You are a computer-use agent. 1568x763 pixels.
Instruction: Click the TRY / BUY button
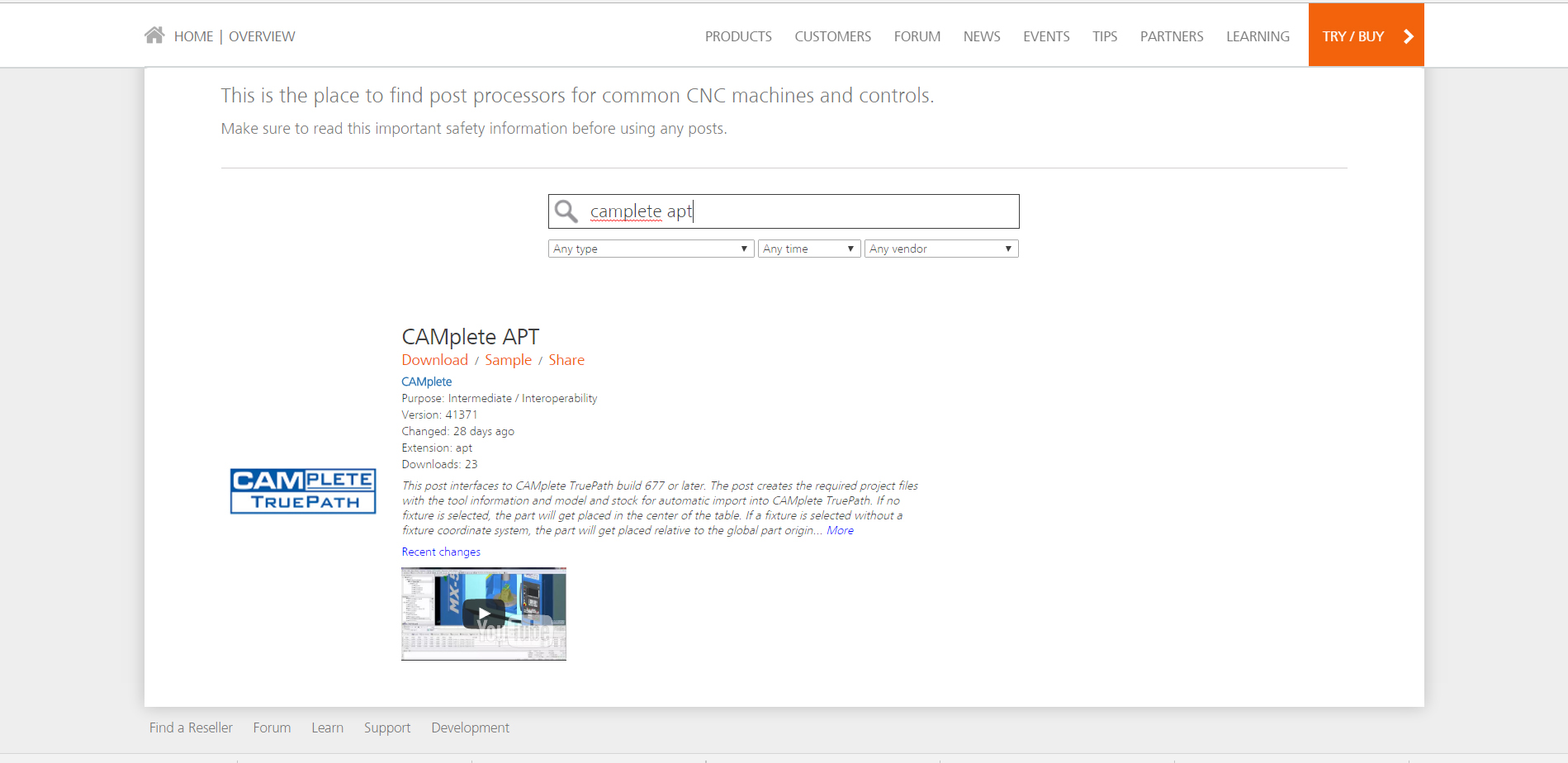click(1367, 35)
